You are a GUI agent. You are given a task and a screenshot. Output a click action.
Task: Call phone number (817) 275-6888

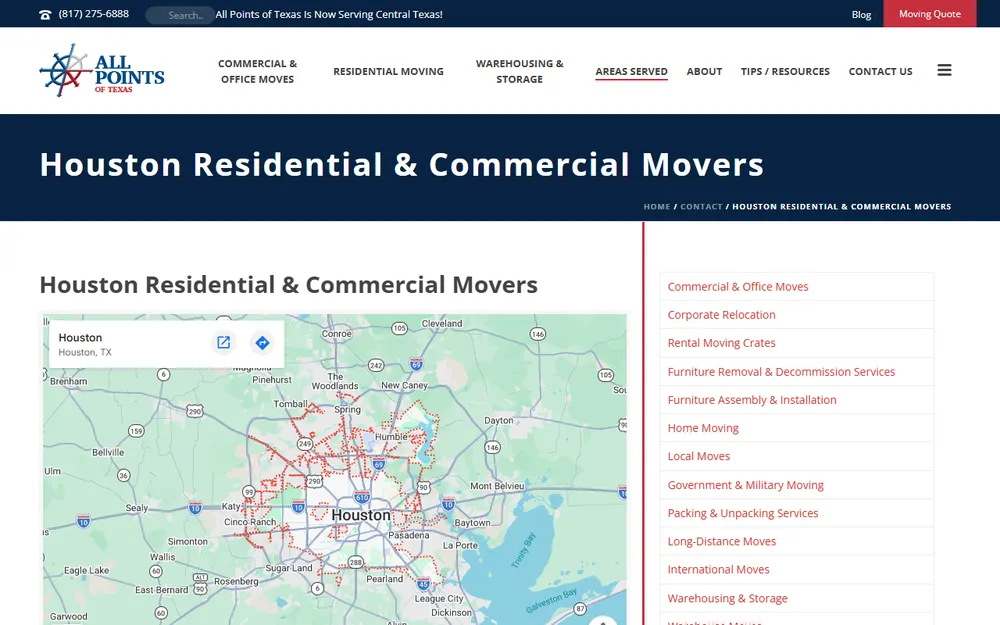(x=94, y=13)
